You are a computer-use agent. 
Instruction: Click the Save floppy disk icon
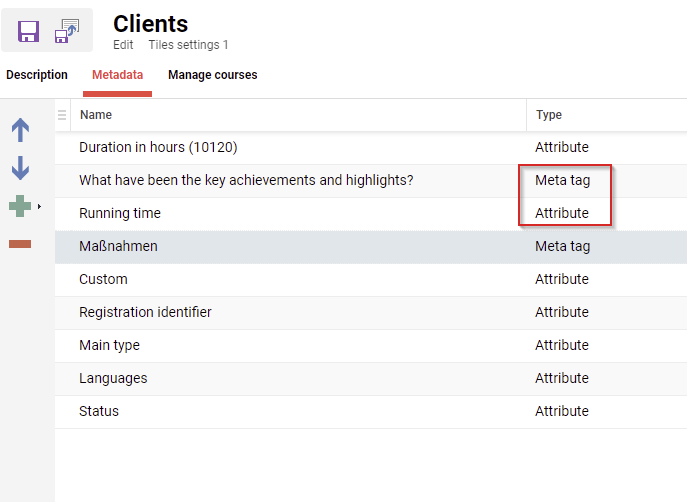[x=29, y=31]
